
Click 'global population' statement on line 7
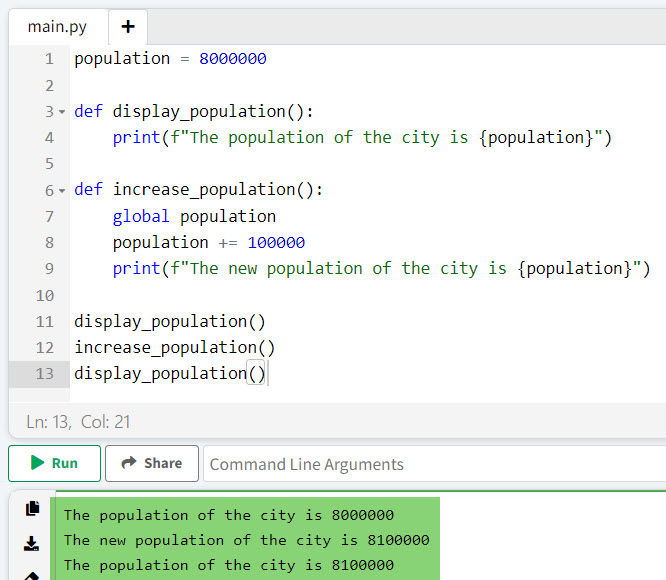[x=194, y=217]
